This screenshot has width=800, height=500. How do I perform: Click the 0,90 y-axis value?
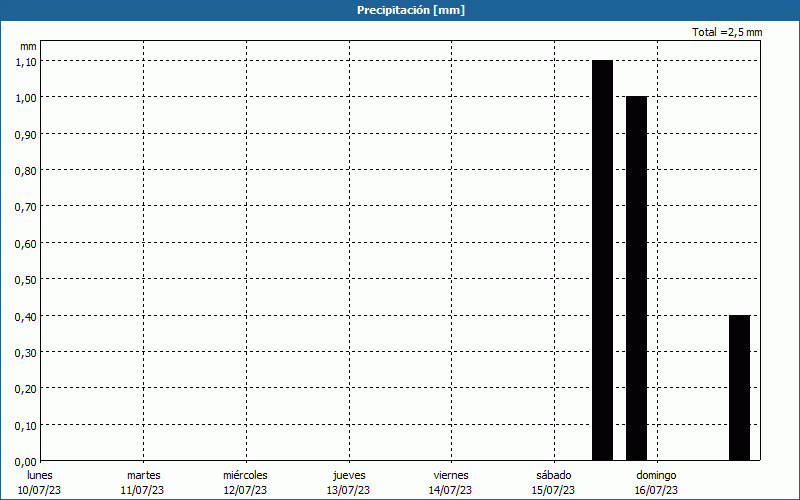click(x=26, y=135)
